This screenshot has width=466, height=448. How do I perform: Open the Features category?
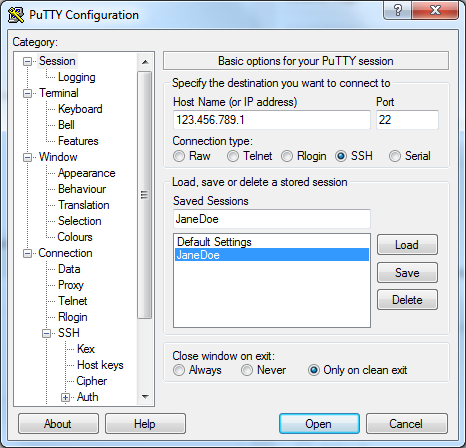coord(78,141)
